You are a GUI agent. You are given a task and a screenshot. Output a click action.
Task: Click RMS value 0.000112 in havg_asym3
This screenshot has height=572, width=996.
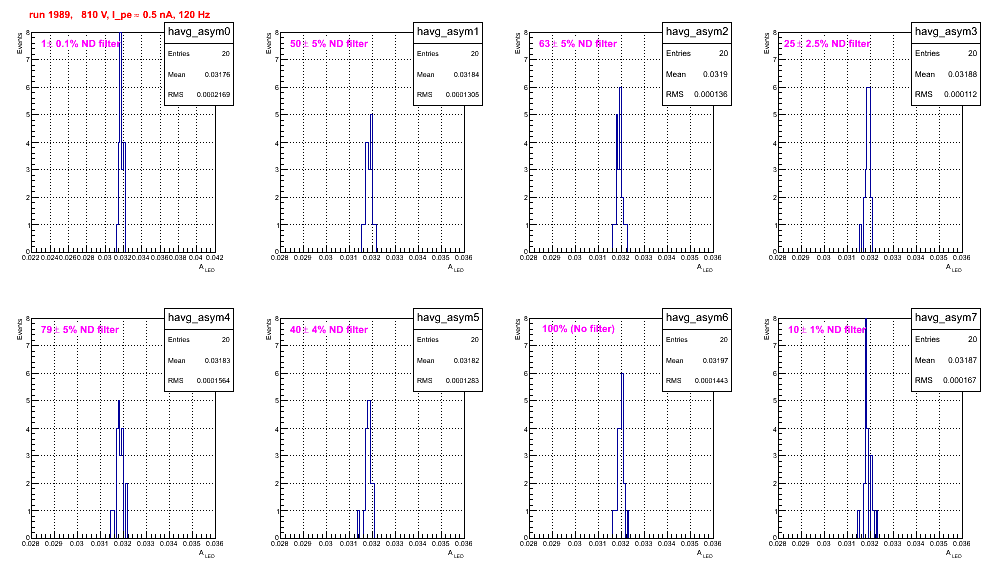click(960, 95)
